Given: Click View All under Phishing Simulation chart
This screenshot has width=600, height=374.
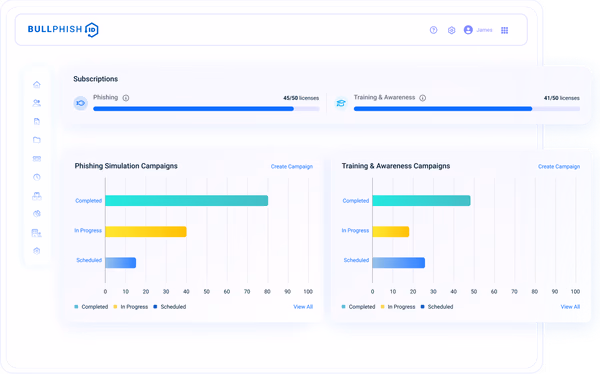Looking at the screenshot, I should 303,307.
